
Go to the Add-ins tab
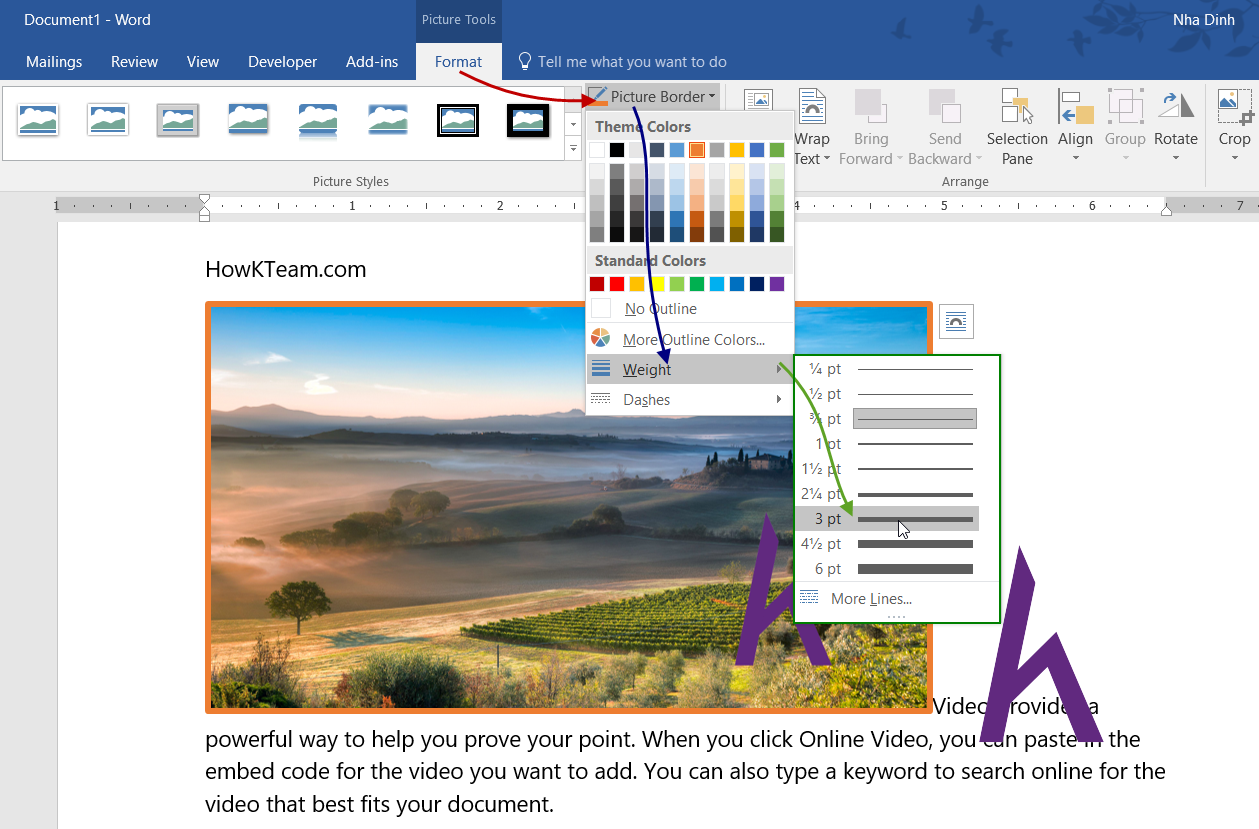click(x=372, y=62)
